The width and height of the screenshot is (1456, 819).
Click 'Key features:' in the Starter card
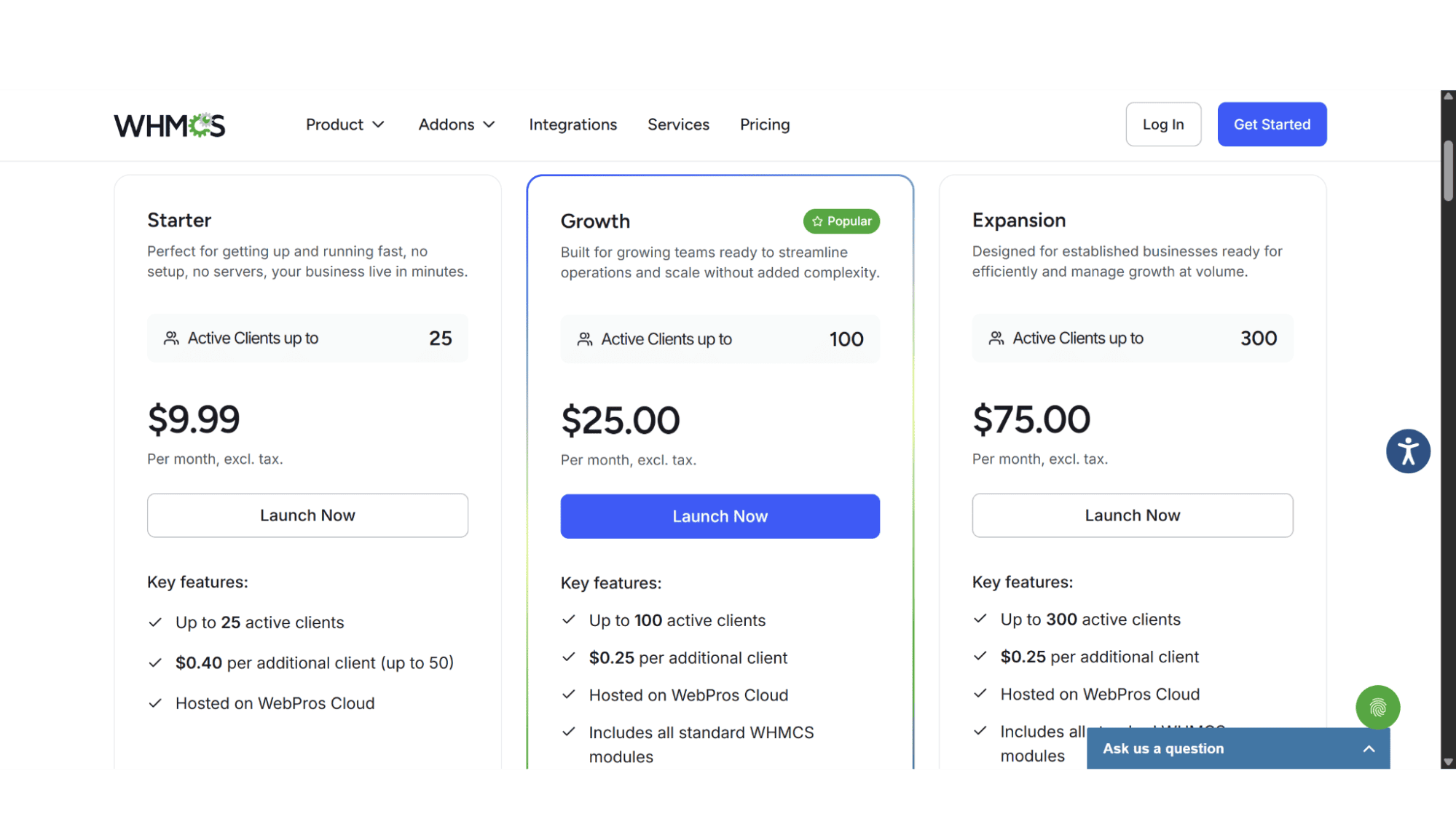[x=197, y=582]
